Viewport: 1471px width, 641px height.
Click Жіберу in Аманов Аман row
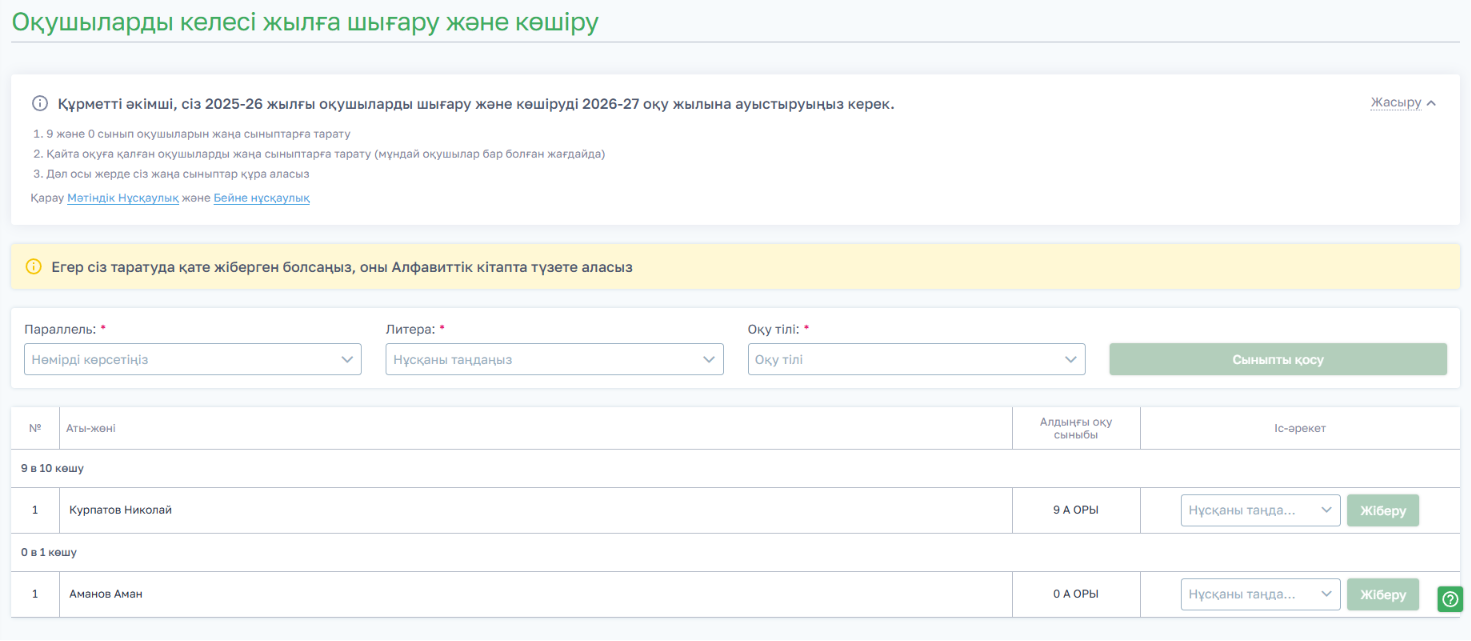(x=1383, y=594)
